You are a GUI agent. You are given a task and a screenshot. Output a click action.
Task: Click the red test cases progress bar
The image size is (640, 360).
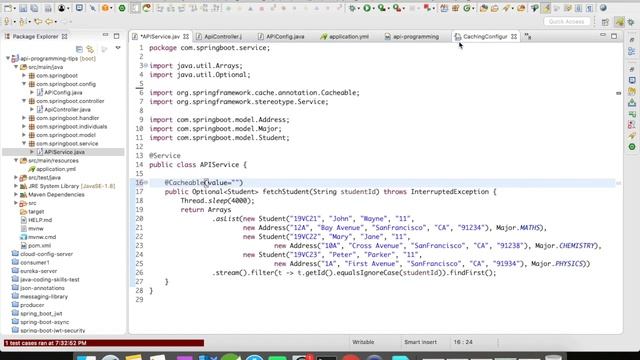pyautogui.click(x=104, y=343)
